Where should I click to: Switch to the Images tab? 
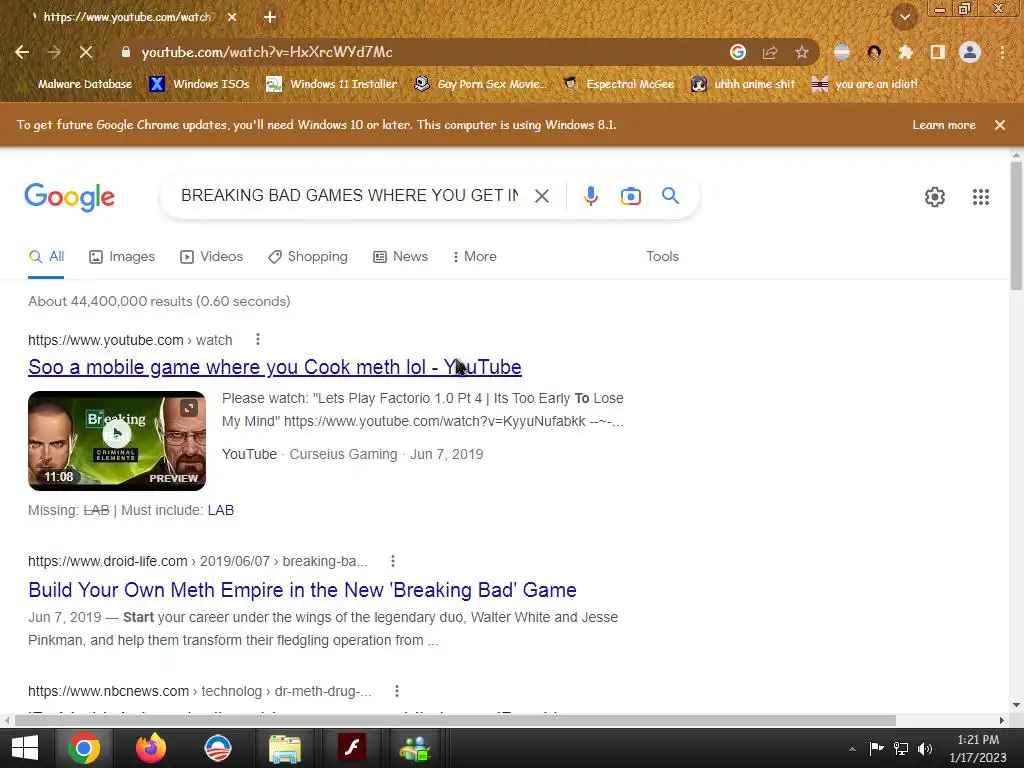(122, 257)
